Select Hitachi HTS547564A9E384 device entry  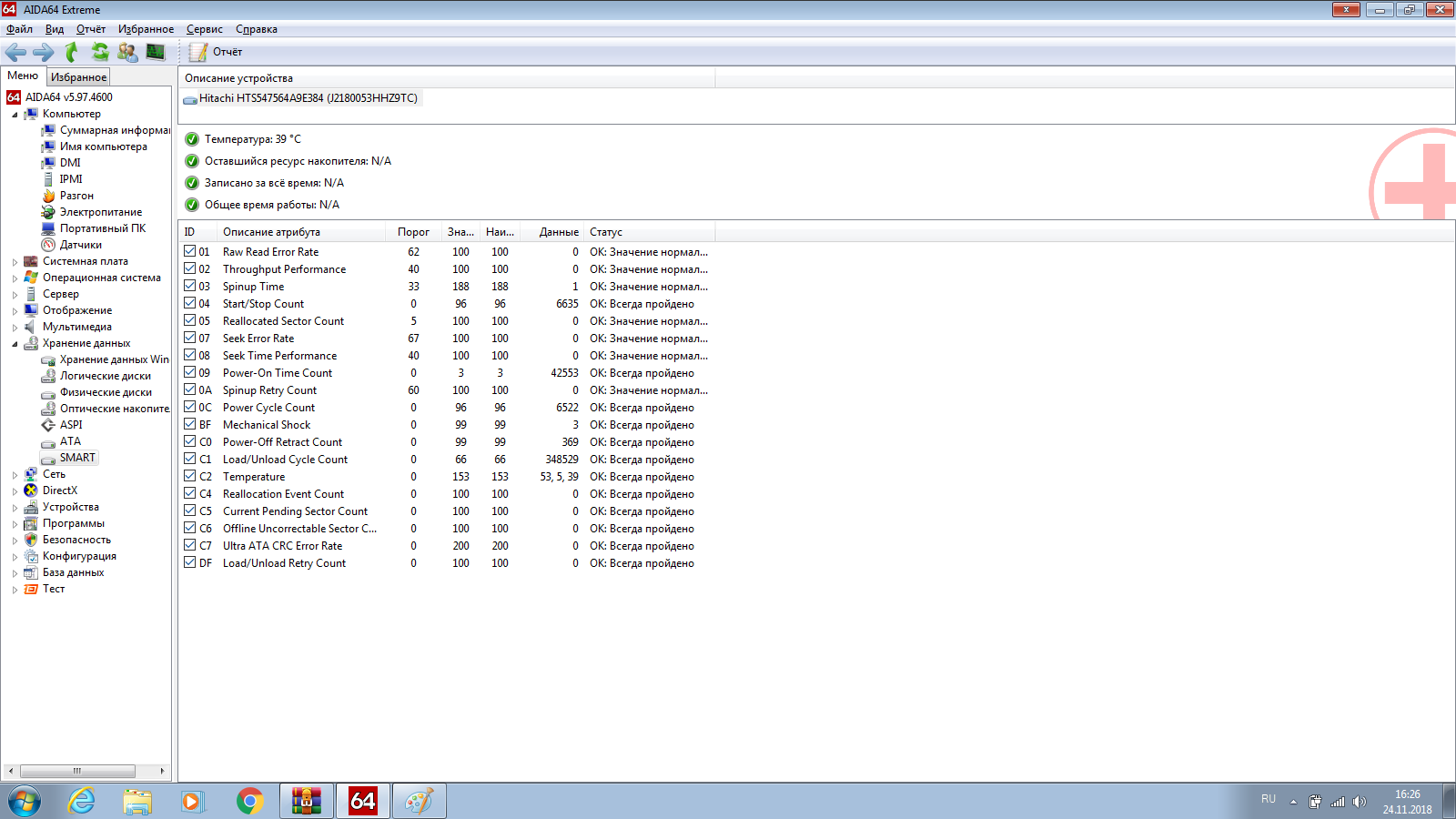click(300, 98)
